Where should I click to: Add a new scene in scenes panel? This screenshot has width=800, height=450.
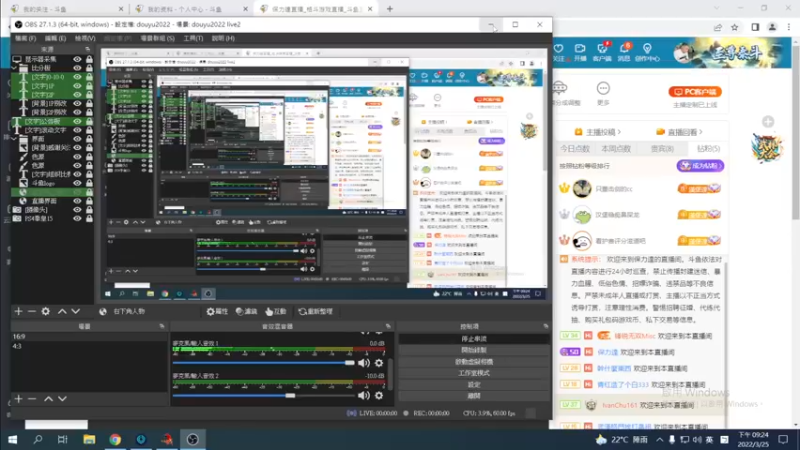pos(18,398)
